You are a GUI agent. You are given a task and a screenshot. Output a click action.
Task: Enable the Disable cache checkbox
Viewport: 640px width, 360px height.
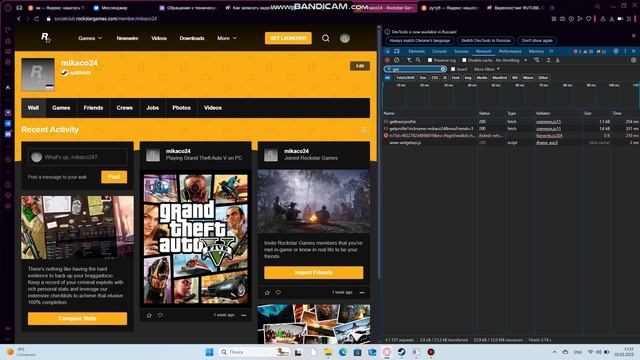464,60
